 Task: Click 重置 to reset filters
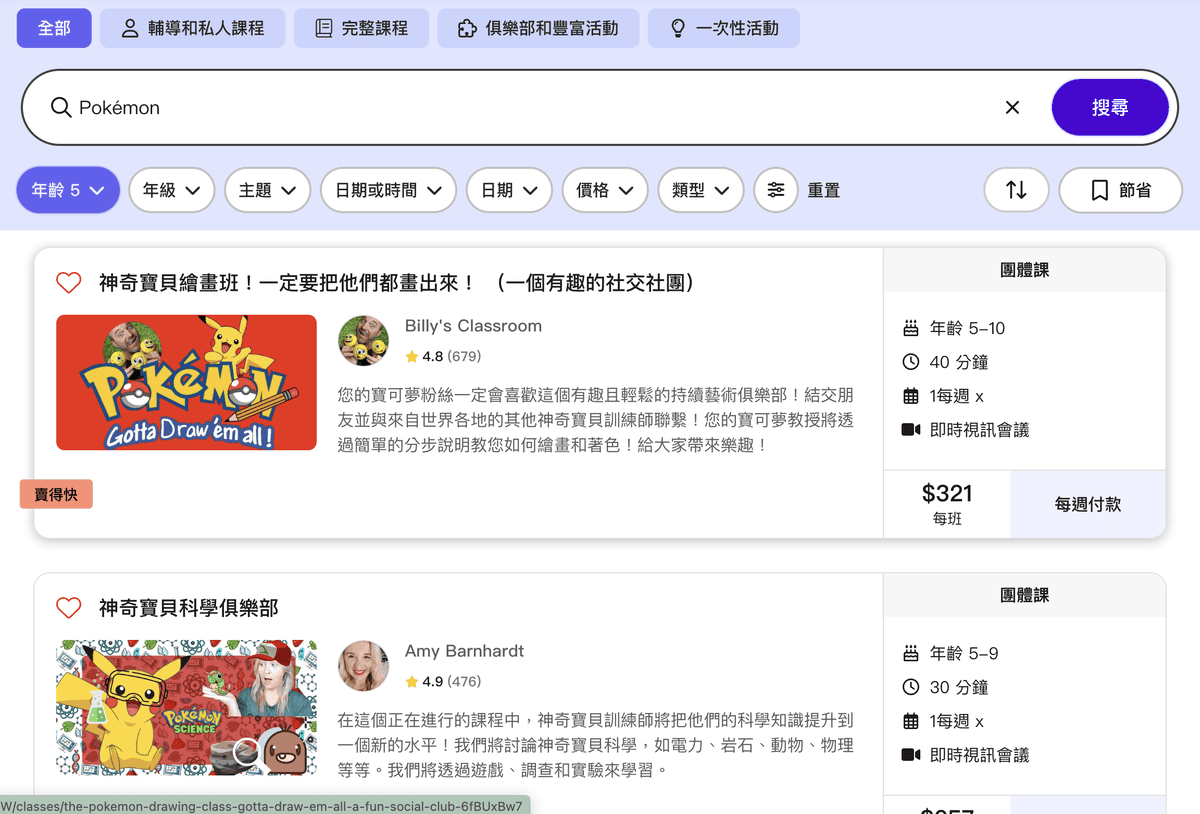[824, 190]
